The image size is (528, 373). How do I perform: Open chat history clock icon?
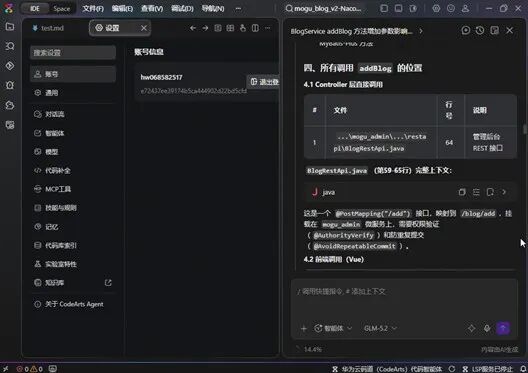(x=480, y=31)
